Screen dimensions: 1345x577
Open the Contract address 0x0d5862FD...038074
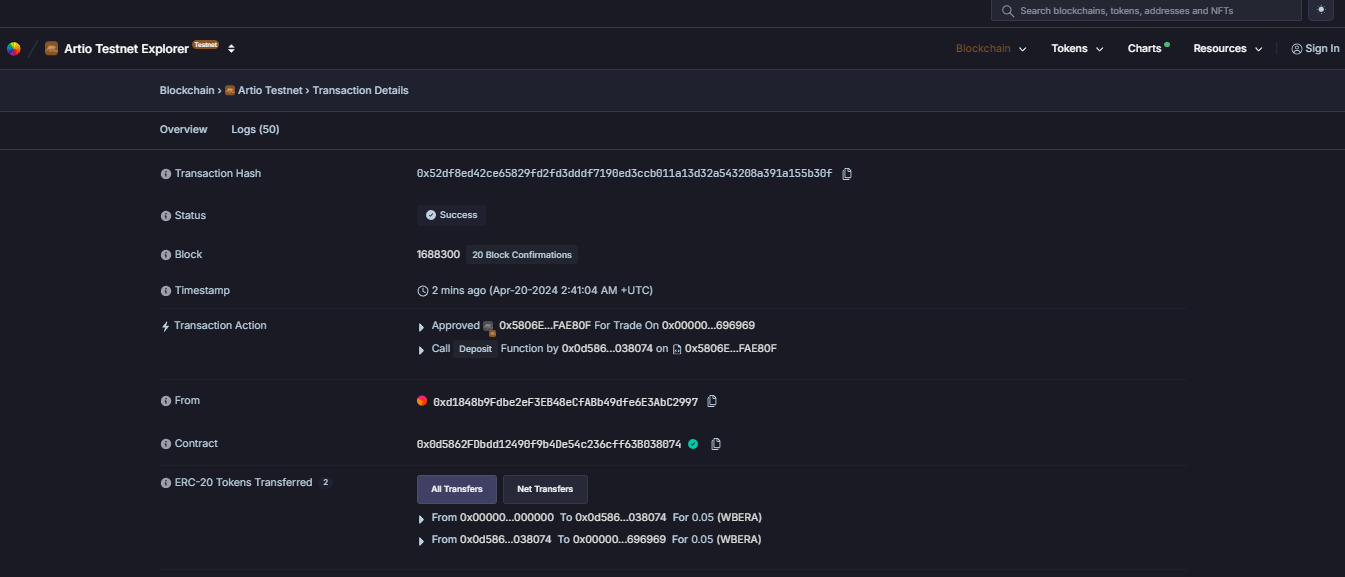point(549,444)
